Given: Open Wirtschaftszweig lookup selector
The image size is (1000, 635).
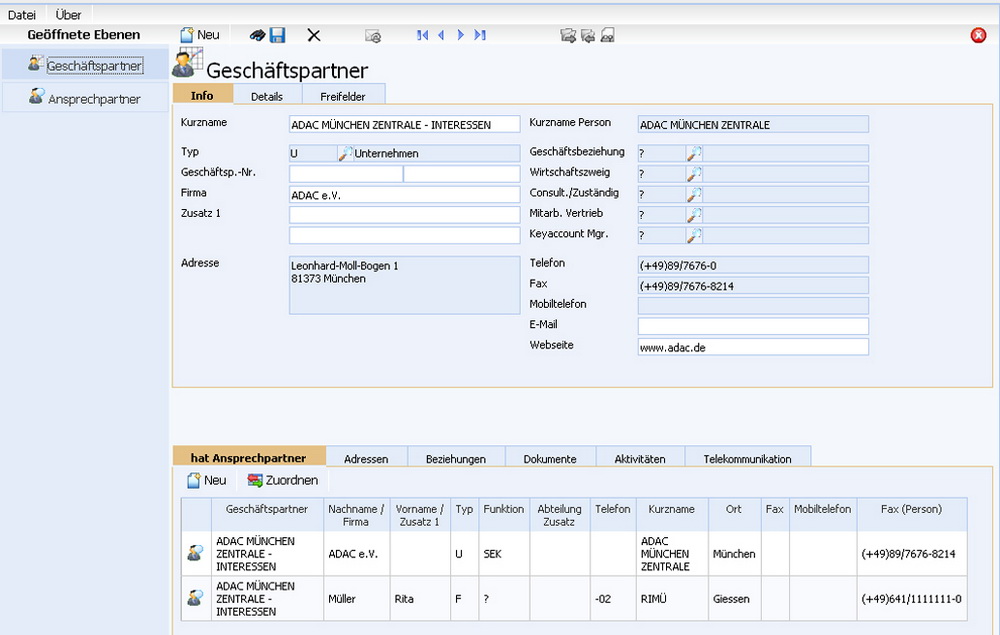Looking at the screenshot, I should pos(694,173).
